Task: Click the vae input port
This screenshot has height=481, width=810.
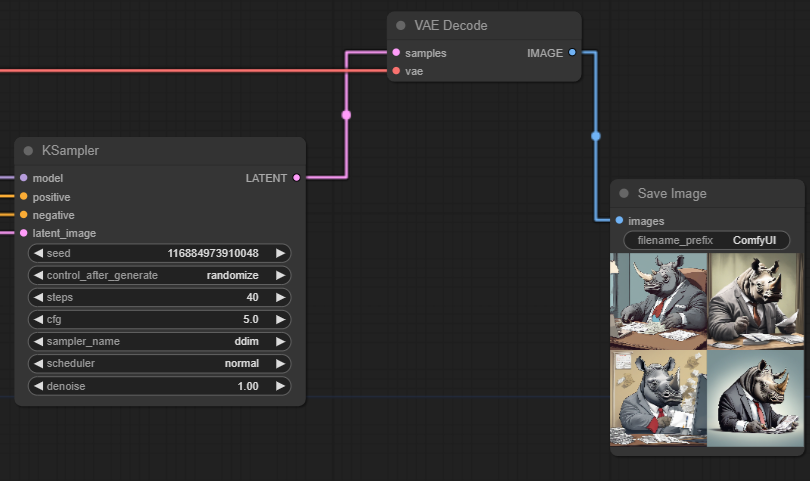Action: (x=397, y=71)
